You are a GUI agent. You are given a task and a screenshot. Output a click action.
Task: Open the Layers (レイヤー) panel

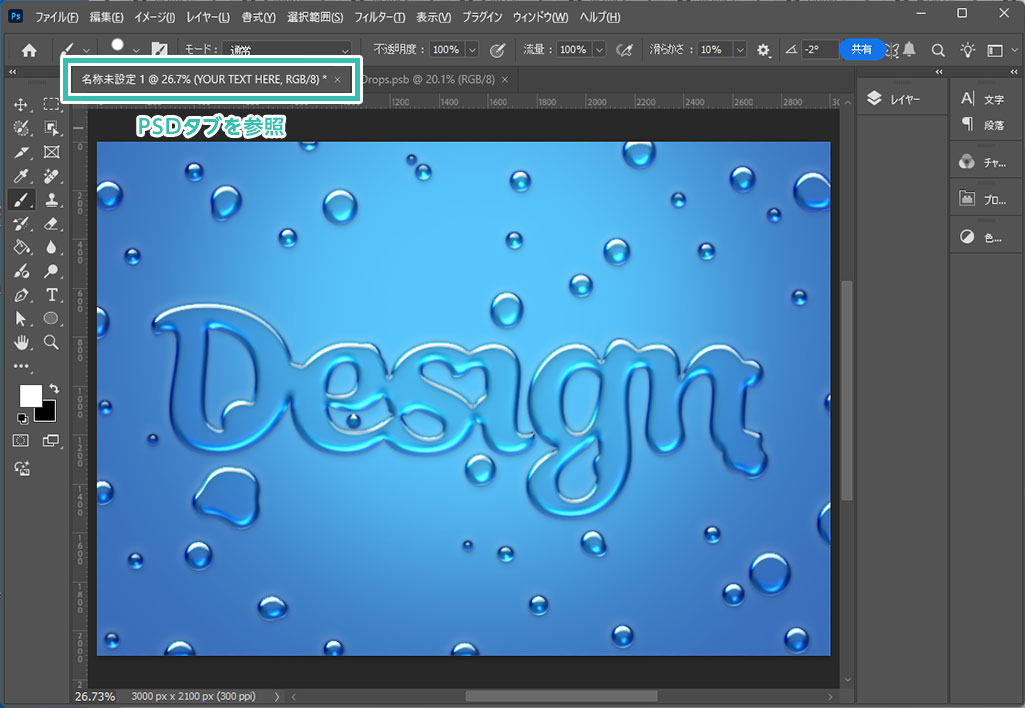pyautogui.click(x=893, y=99)
